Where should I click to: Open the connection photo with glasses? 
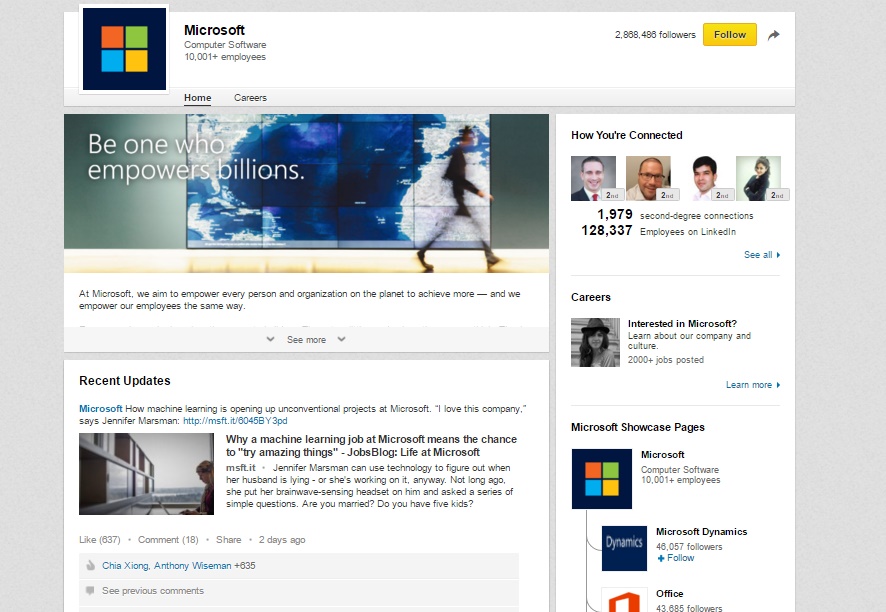(648, 179)
